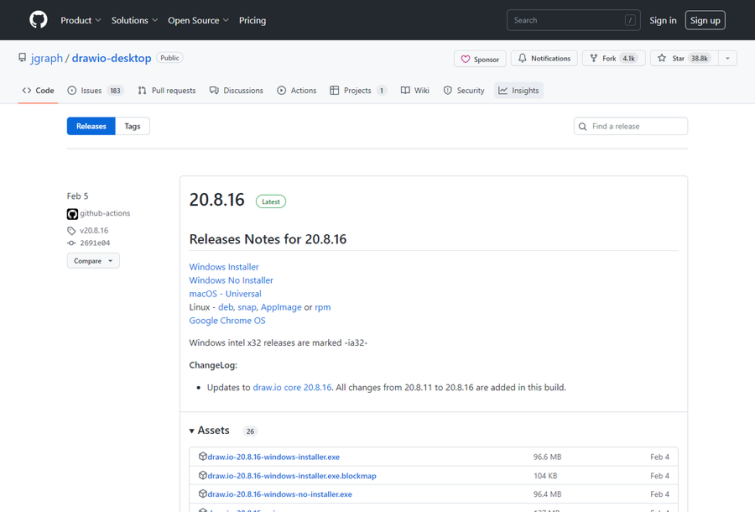The height and width of the screenshot is (512, 755).
Task: Open the jgraph owner link
Action: click(x=47, y=58)
